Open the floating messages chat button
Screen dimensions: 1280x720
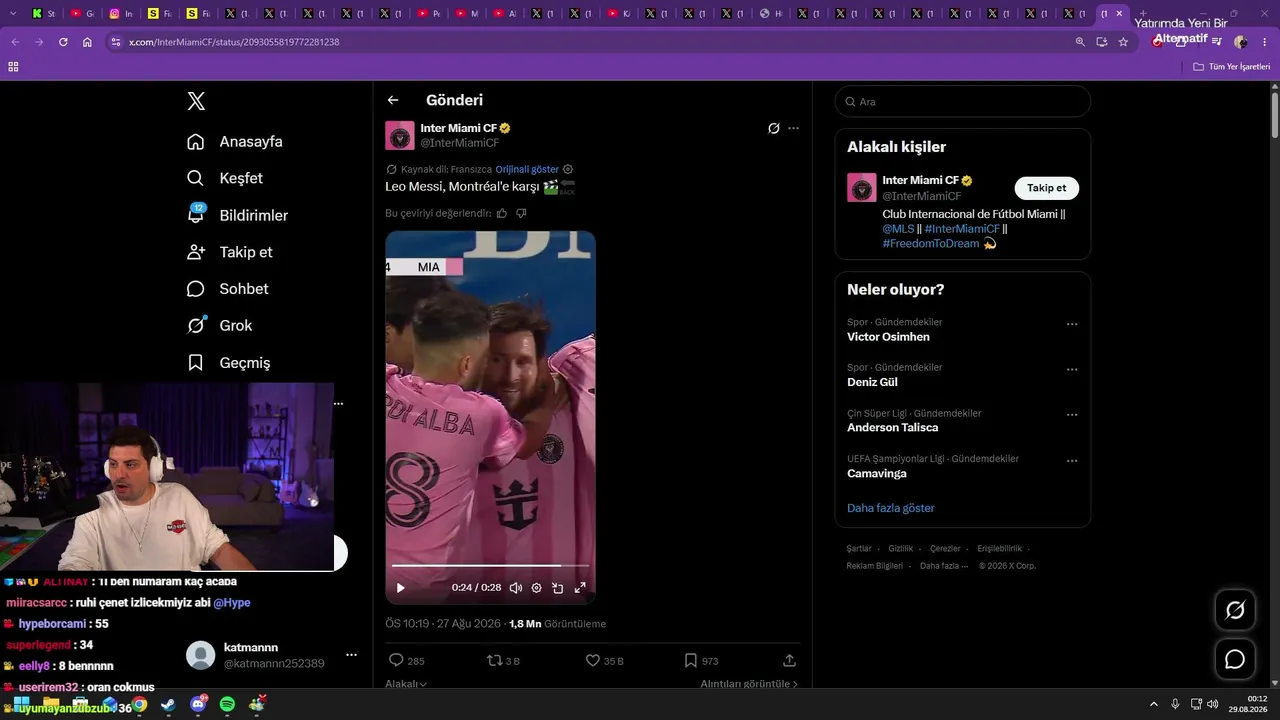1235,660
